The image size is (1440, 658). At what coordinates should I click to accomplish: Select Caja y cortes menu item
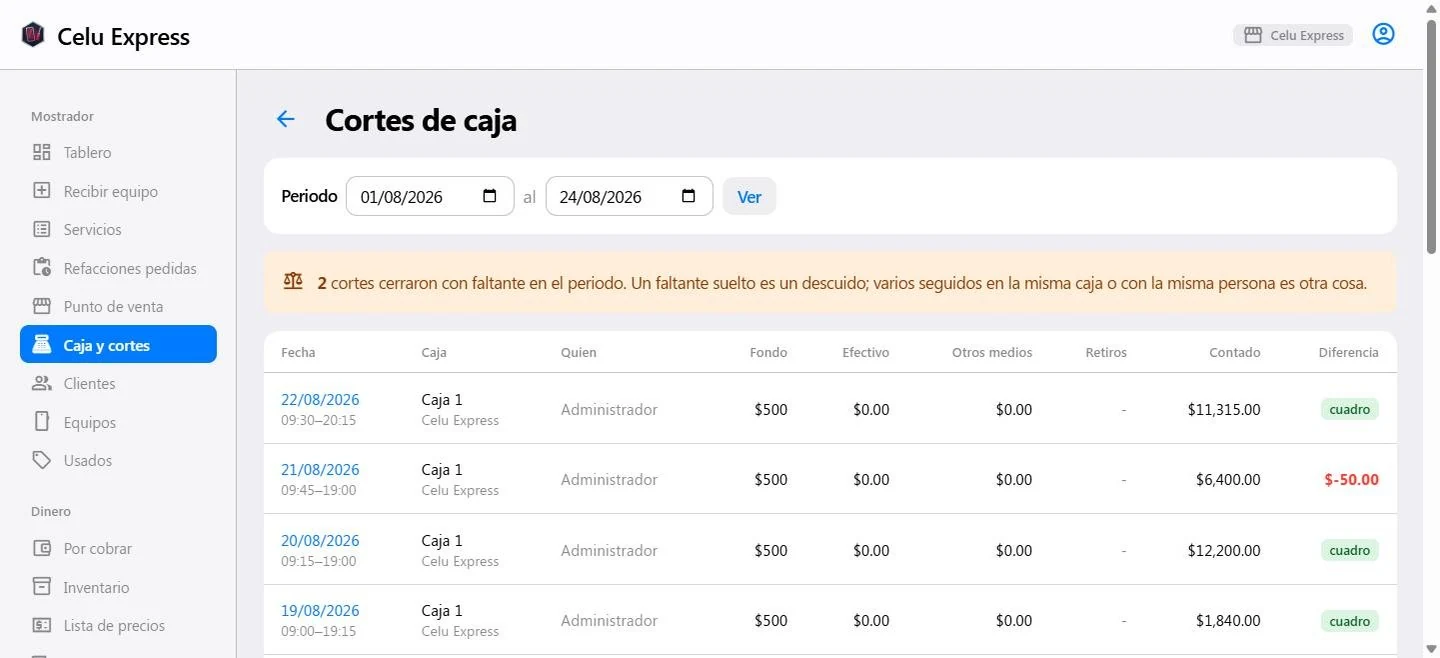118,345
